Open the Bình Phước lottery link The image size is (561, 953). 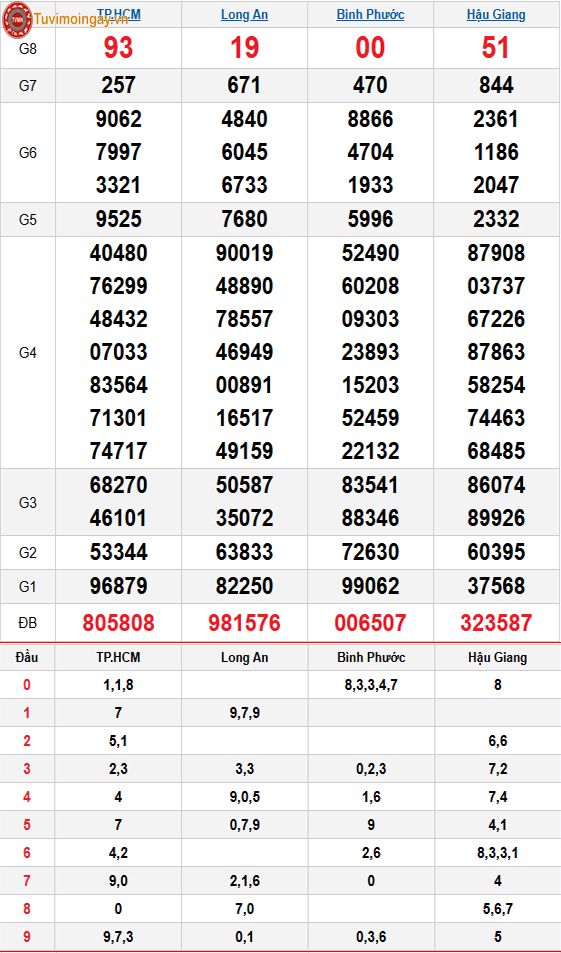[370, 14]
